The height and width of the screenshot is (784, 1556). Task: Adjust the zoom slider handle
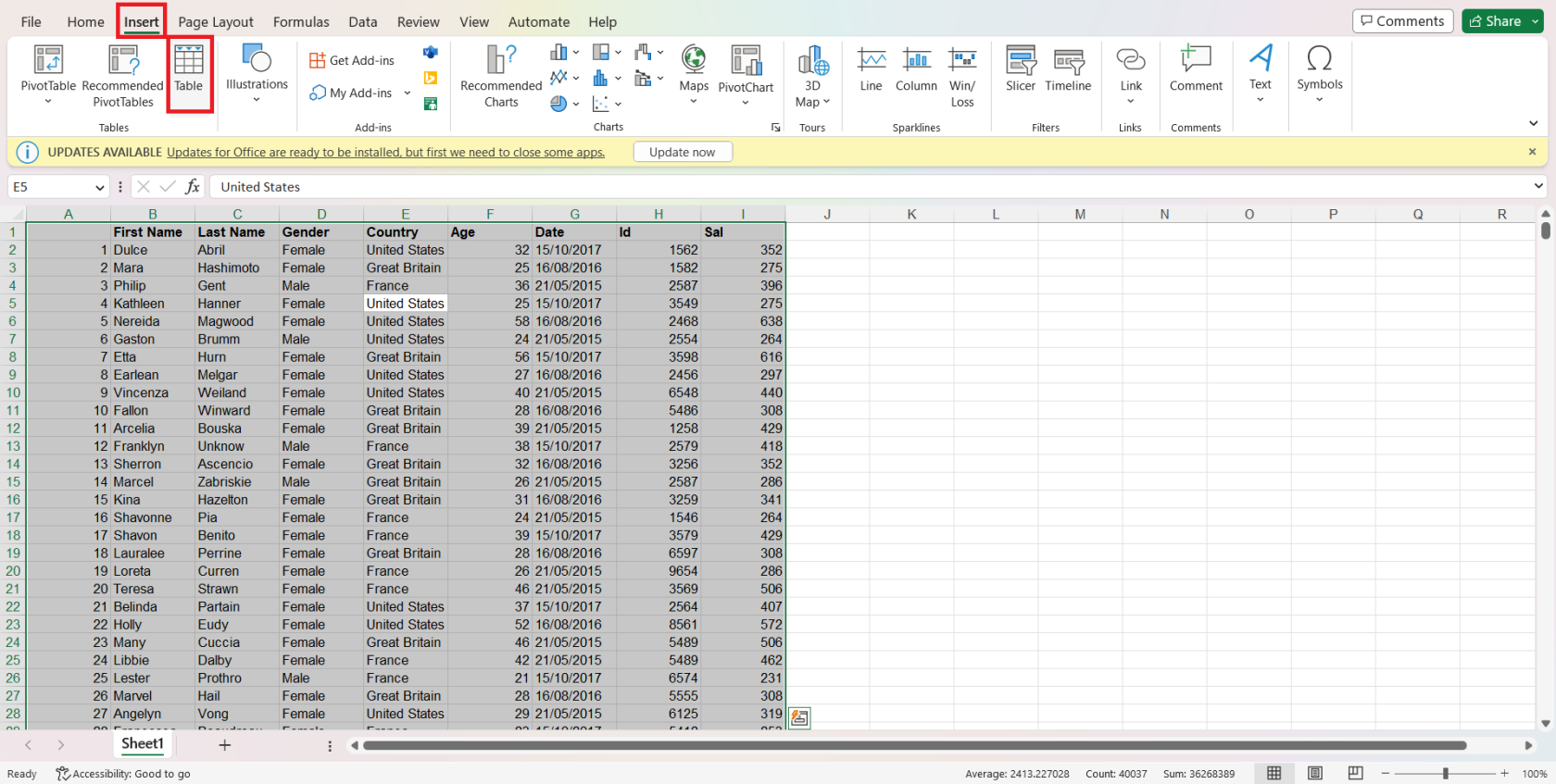[x=1445, y=773]
